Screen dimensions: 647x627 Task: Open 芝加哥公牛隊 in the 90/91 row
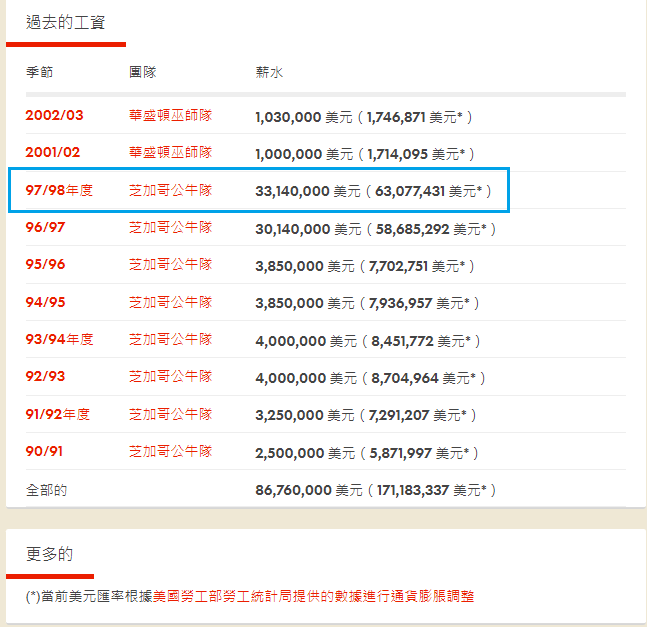[171, 453]
